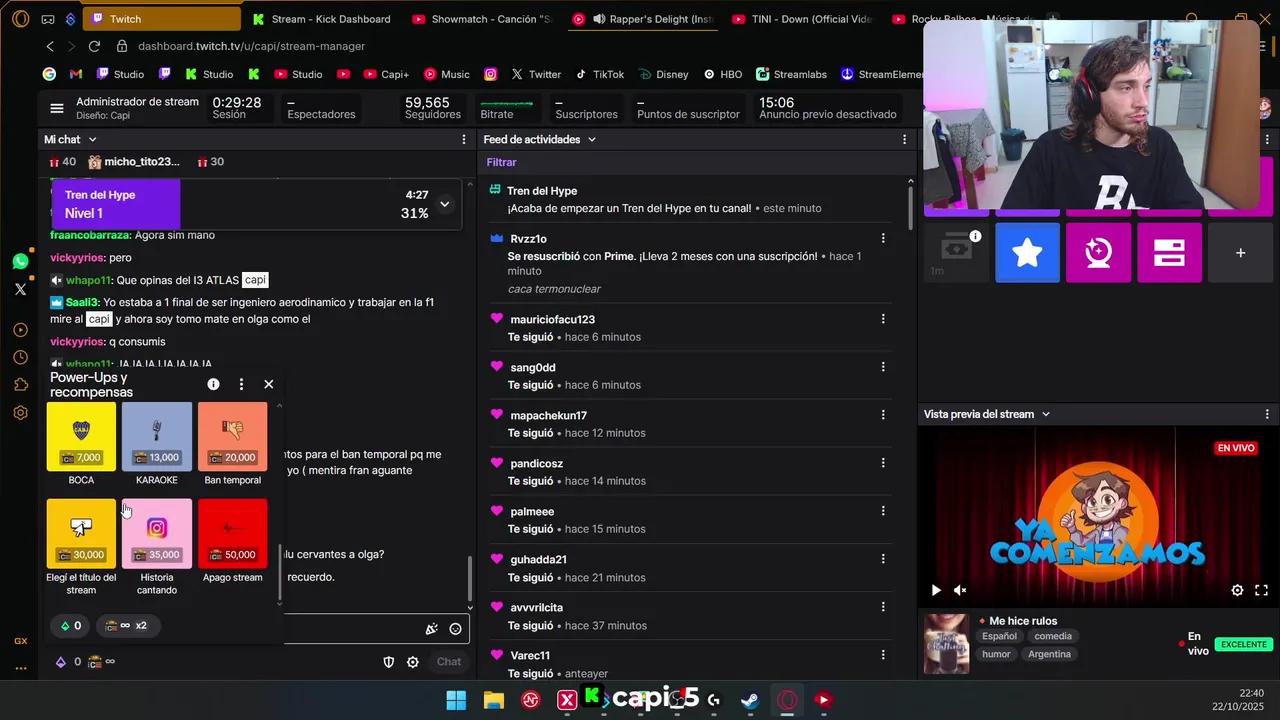Click the chat messages scrollbar
The width and height of the screenshot is (1280, 720).
(x=470, y=578)
